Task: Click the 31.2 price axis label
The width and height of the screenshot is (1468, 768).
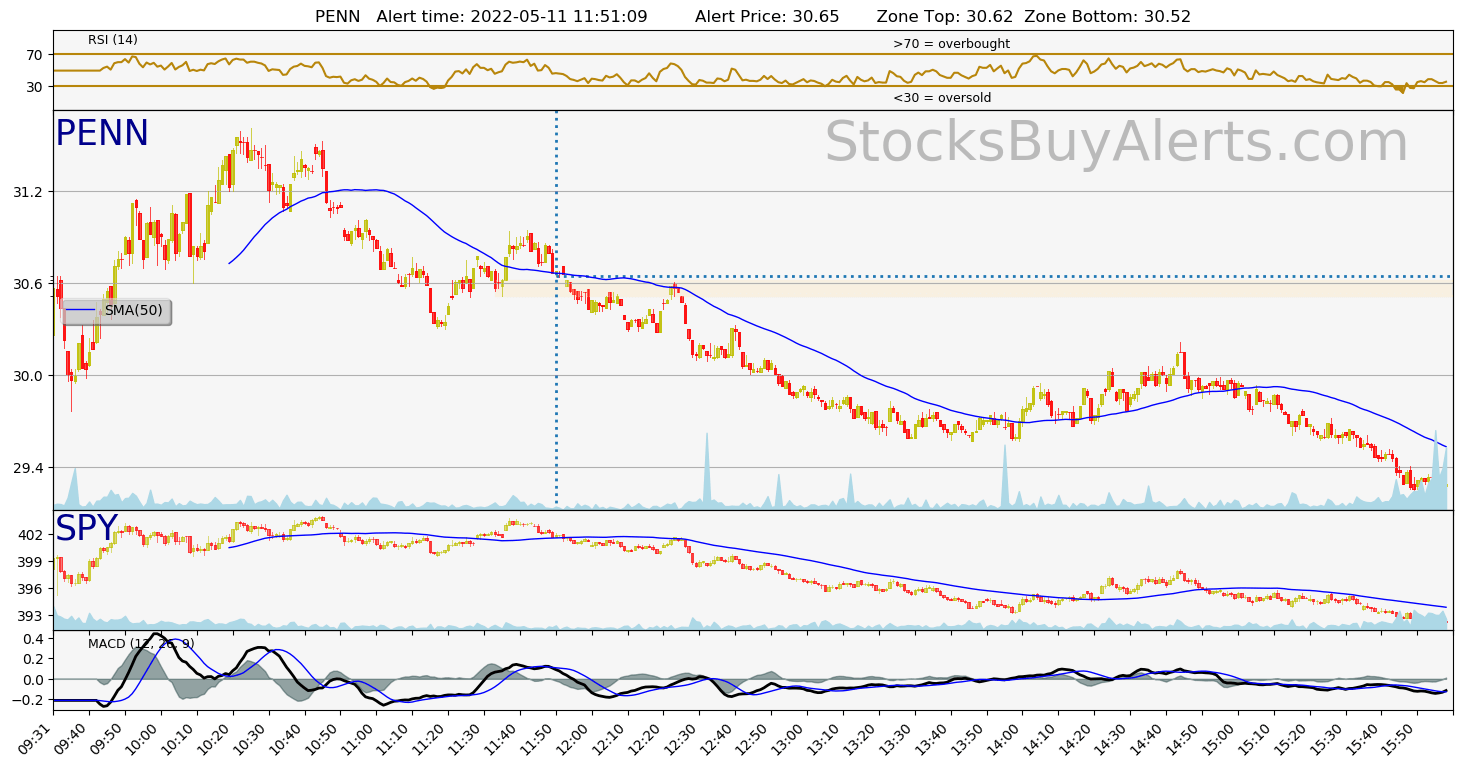Action: [x=30, y=191]
